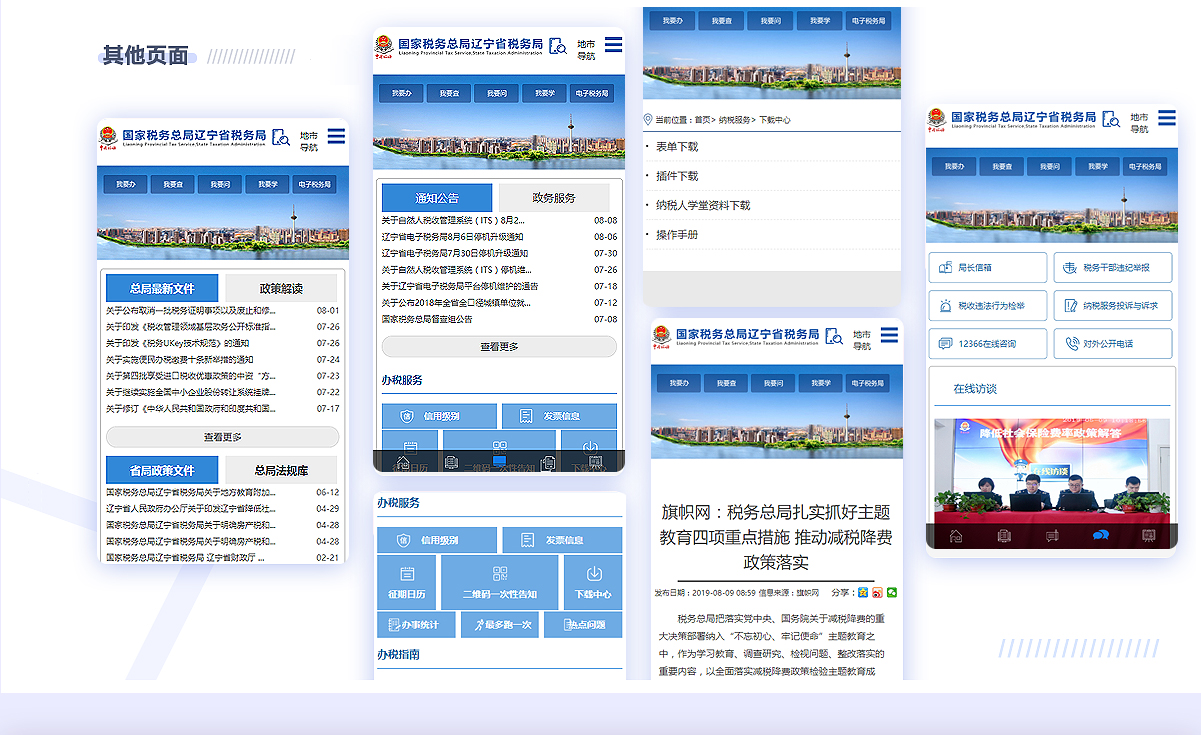Screen dimensions: 1201x735
Task: Click 纳税人学堂资料下载 list item
Action: (x=702, y=205)
